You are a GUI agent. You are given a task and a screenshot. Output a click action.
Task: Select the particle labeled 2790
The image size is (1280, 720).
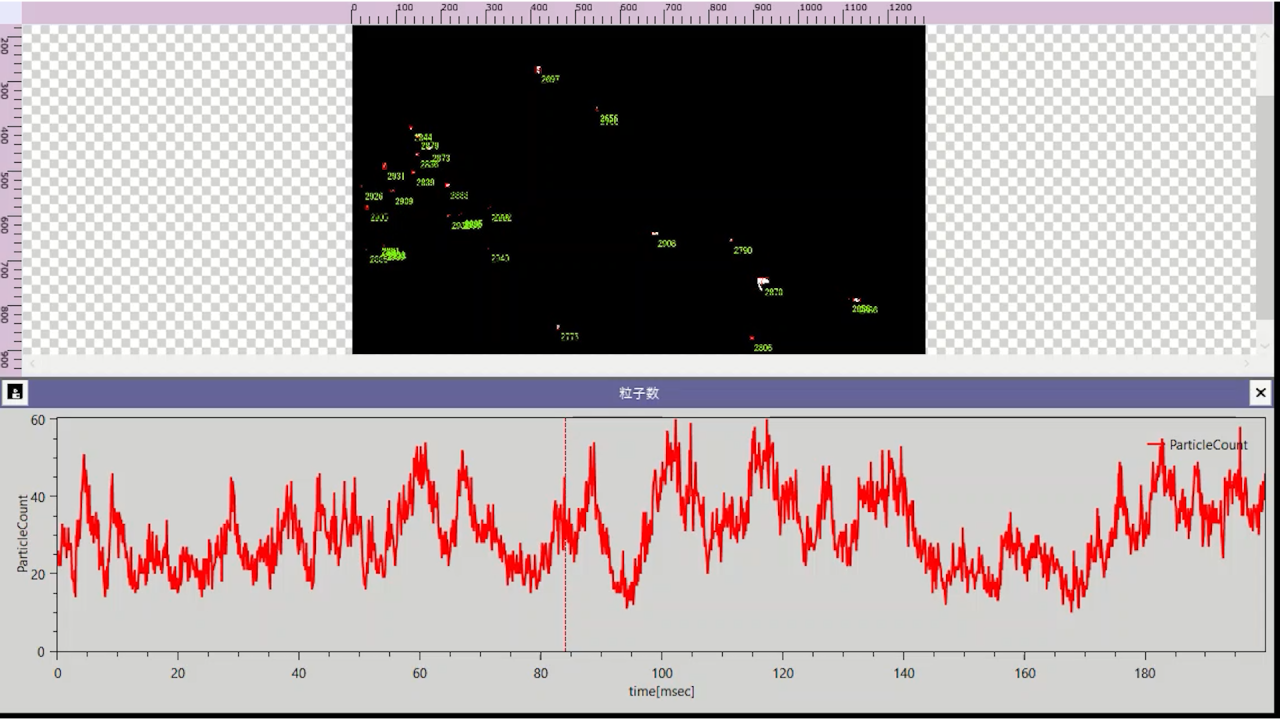click(x=731, y=241)
